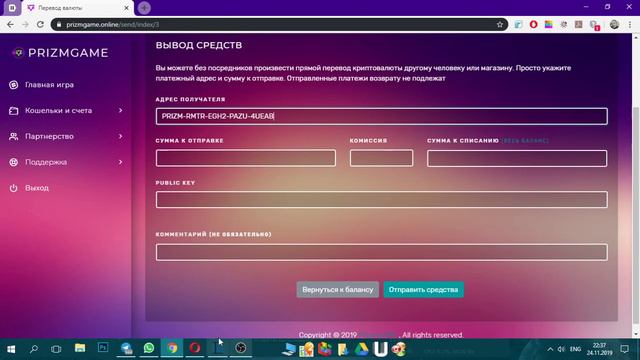Open the white U application icon on the taskbar
Viewport: 640px width, 360px height.
(x=380, y=349)
